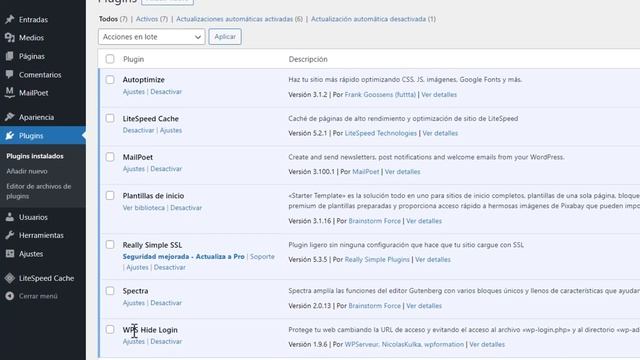Click the Entradas pin icon in sidebar
640x360 pixels.
(x=10, y=19)
